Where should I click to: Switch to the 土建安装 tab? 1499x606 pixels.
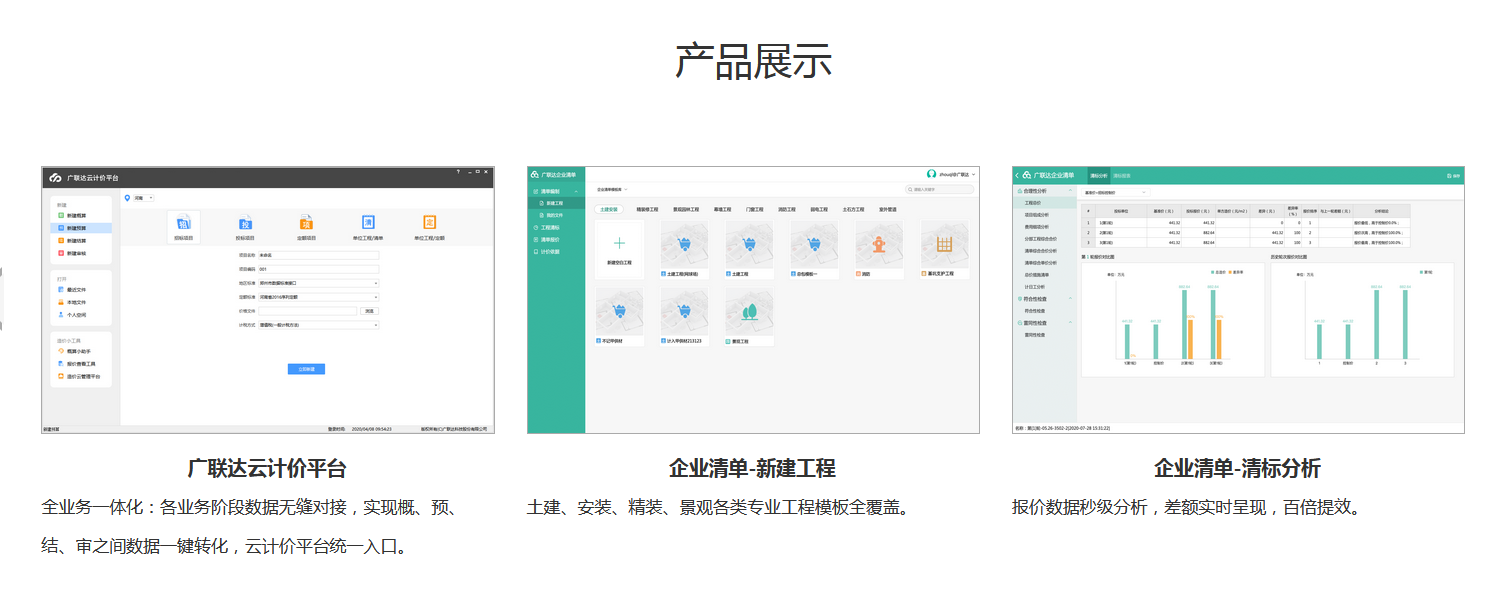(x=608, y=210)
